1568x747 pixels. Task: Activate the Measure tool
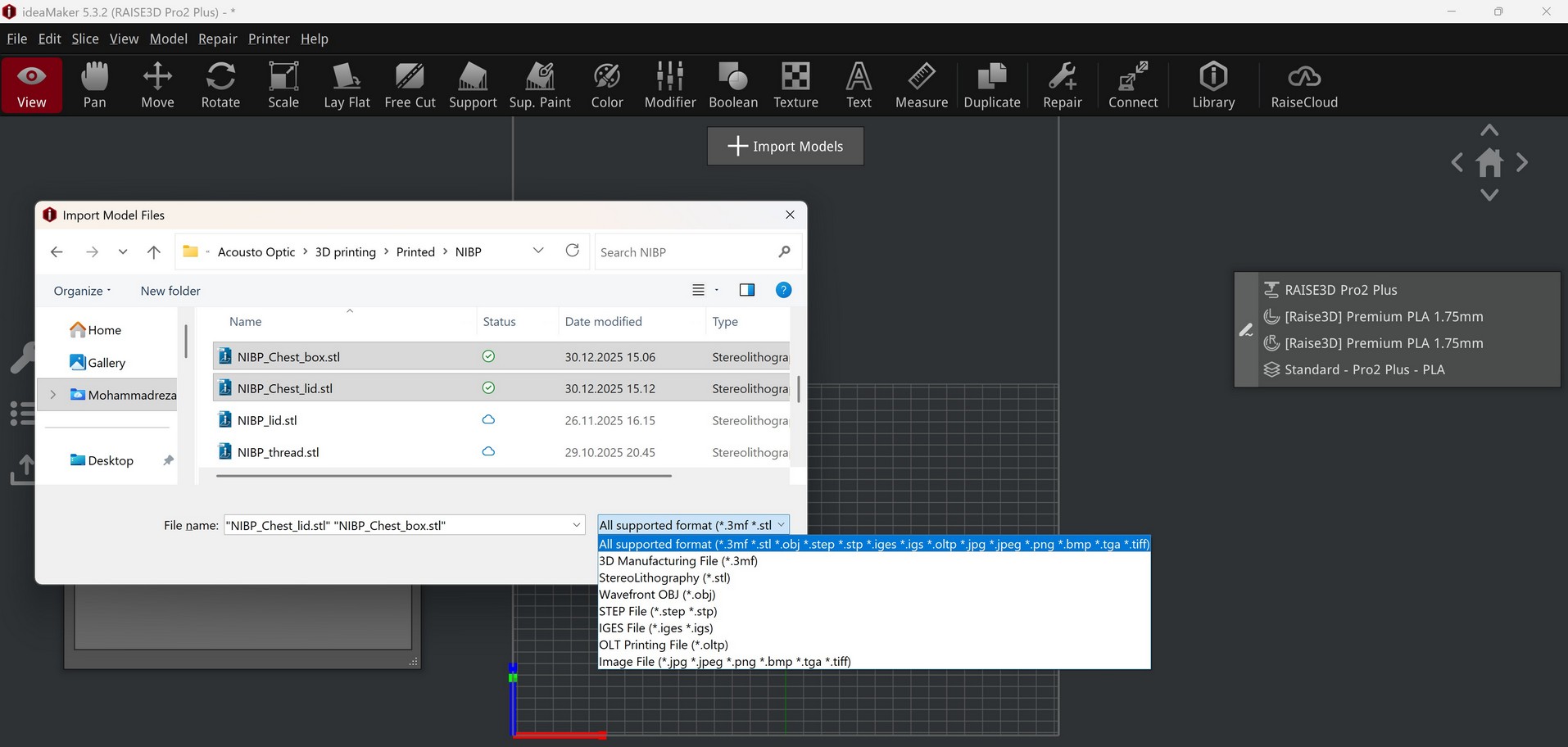[922, 85]
